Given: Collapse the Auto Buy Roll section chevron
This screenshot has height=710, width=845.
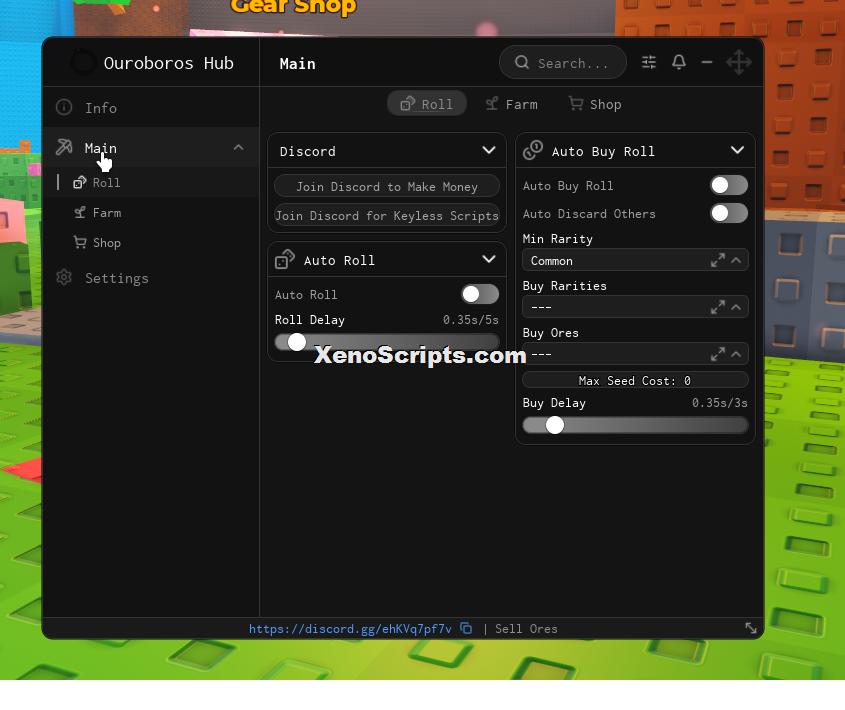Looking at the screenshot, I should click(x=737, y=150).
